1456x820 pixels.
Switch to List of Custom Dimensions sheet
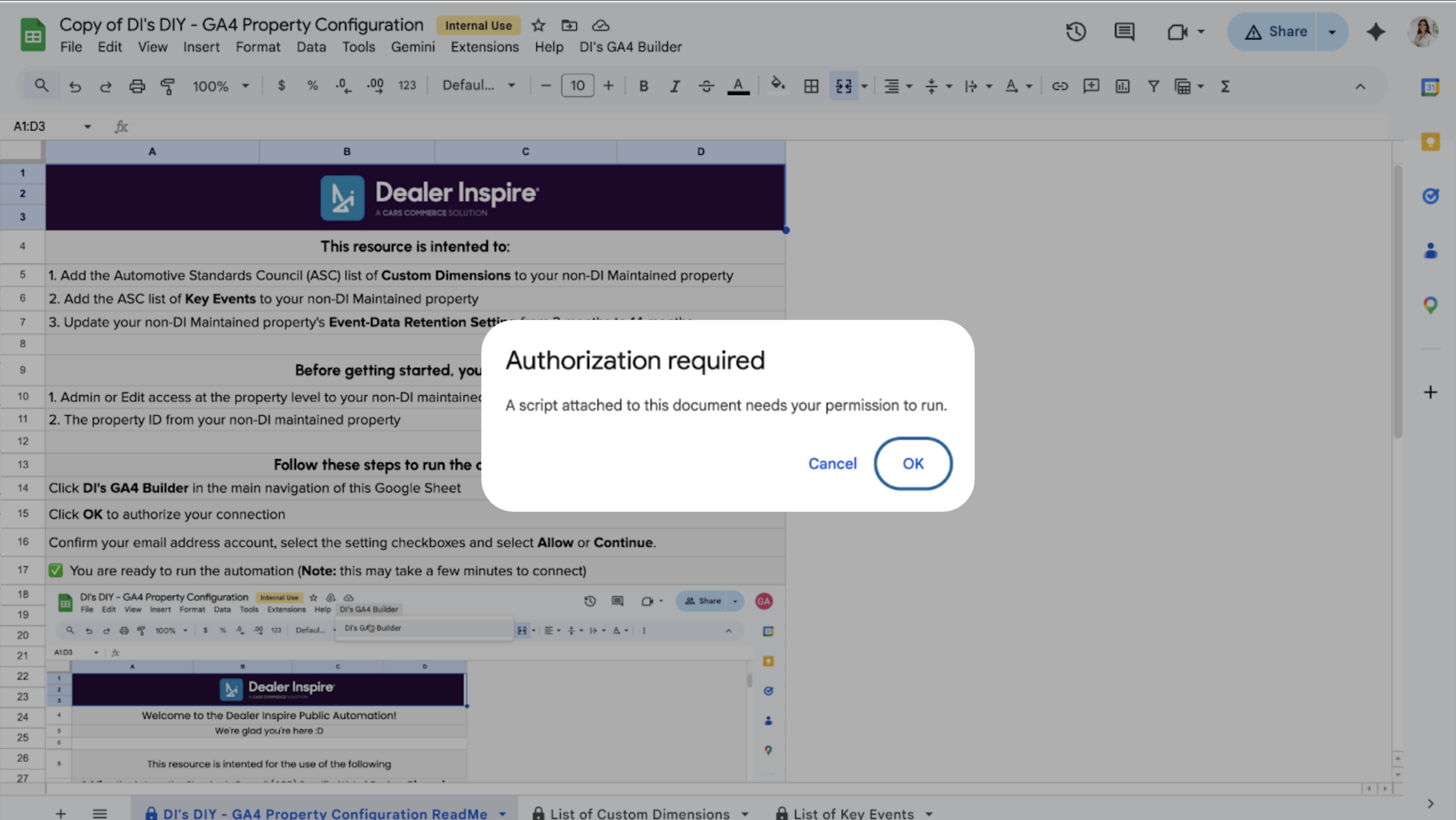[x=640, y=813]
